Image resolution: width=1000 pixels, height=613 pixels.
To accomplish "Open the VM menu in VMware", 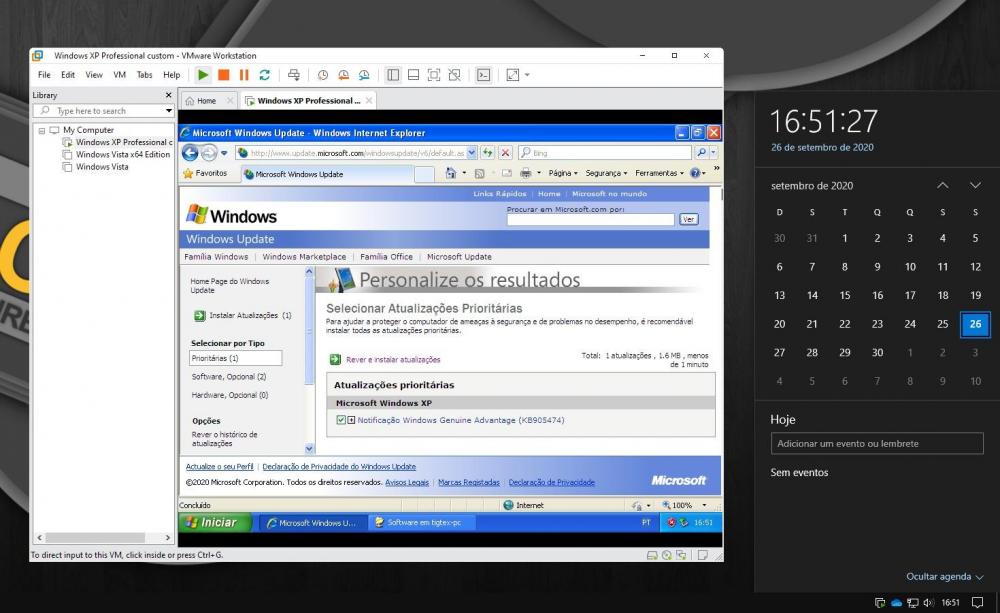I will [x=119, y=75].
